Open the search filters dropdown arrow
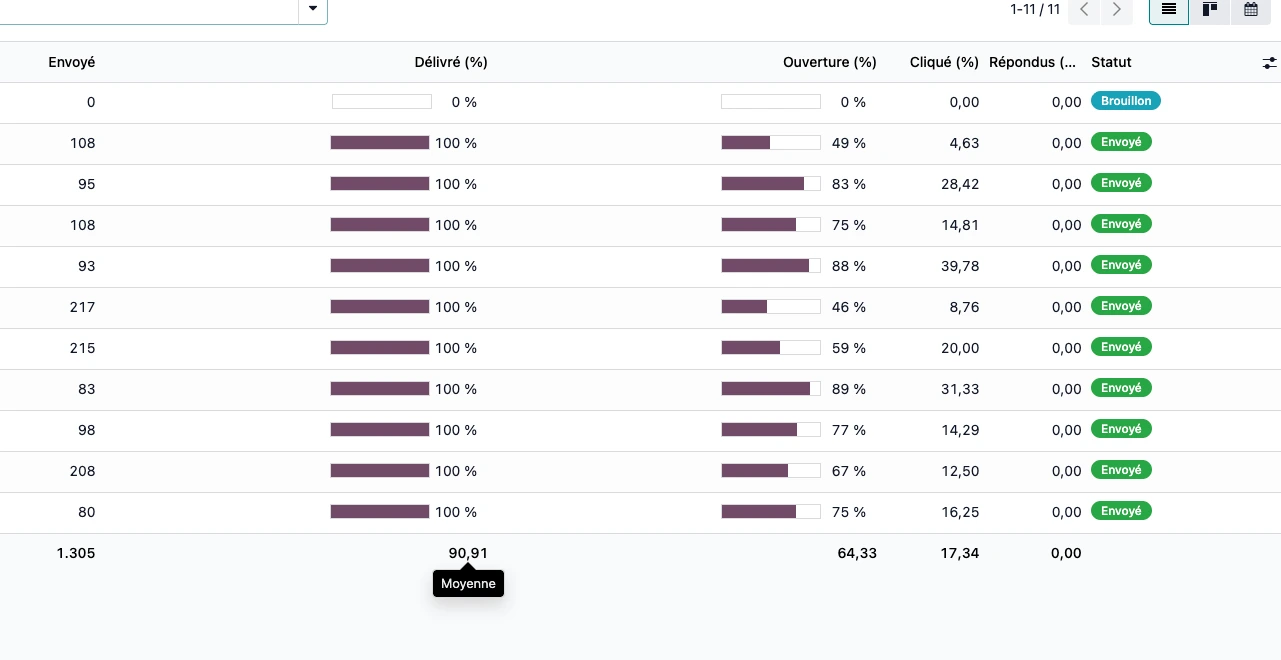 click(x=312, y=8)
